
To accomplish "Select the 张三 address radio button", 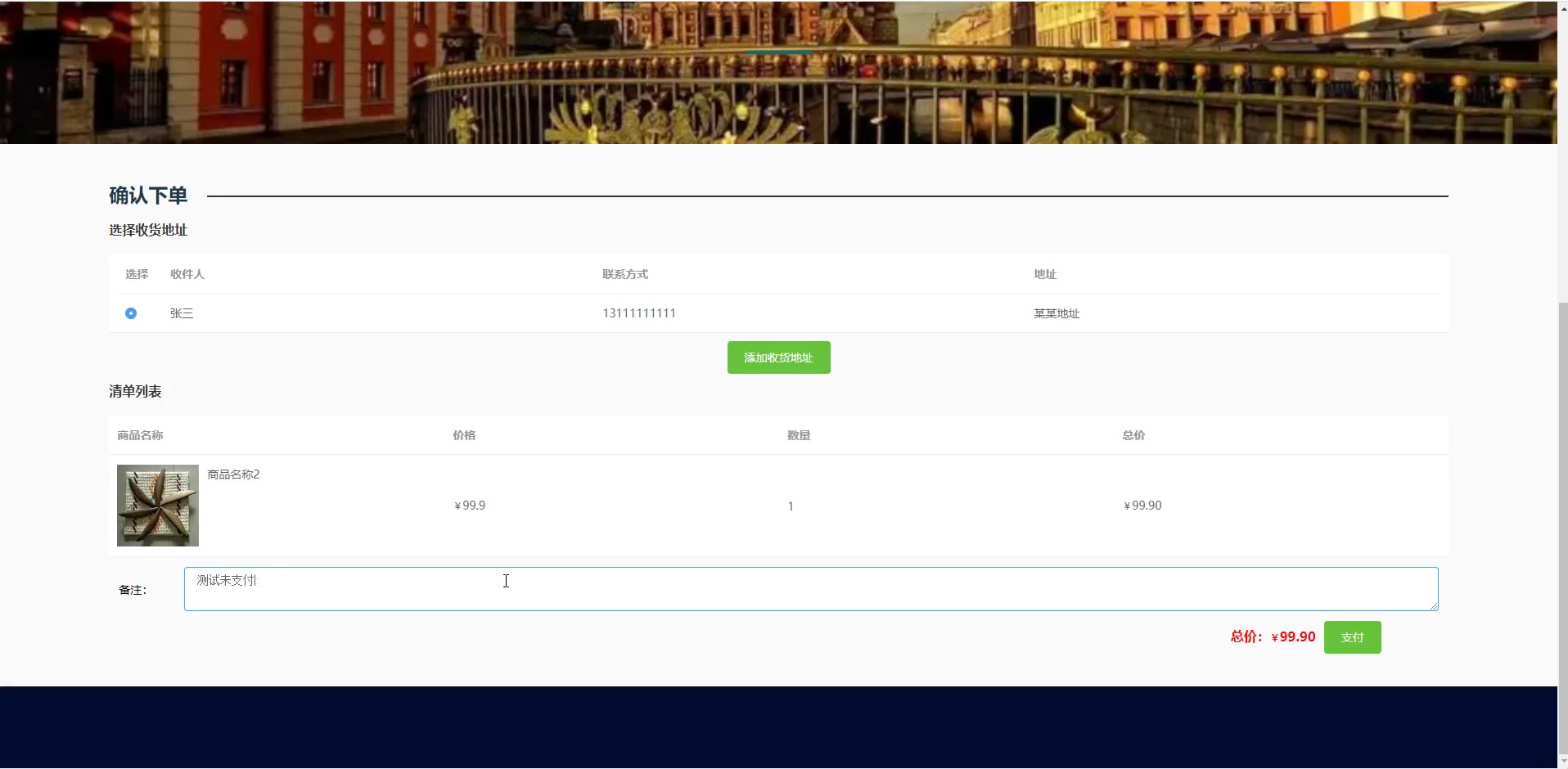I will [x=131, y=313].
